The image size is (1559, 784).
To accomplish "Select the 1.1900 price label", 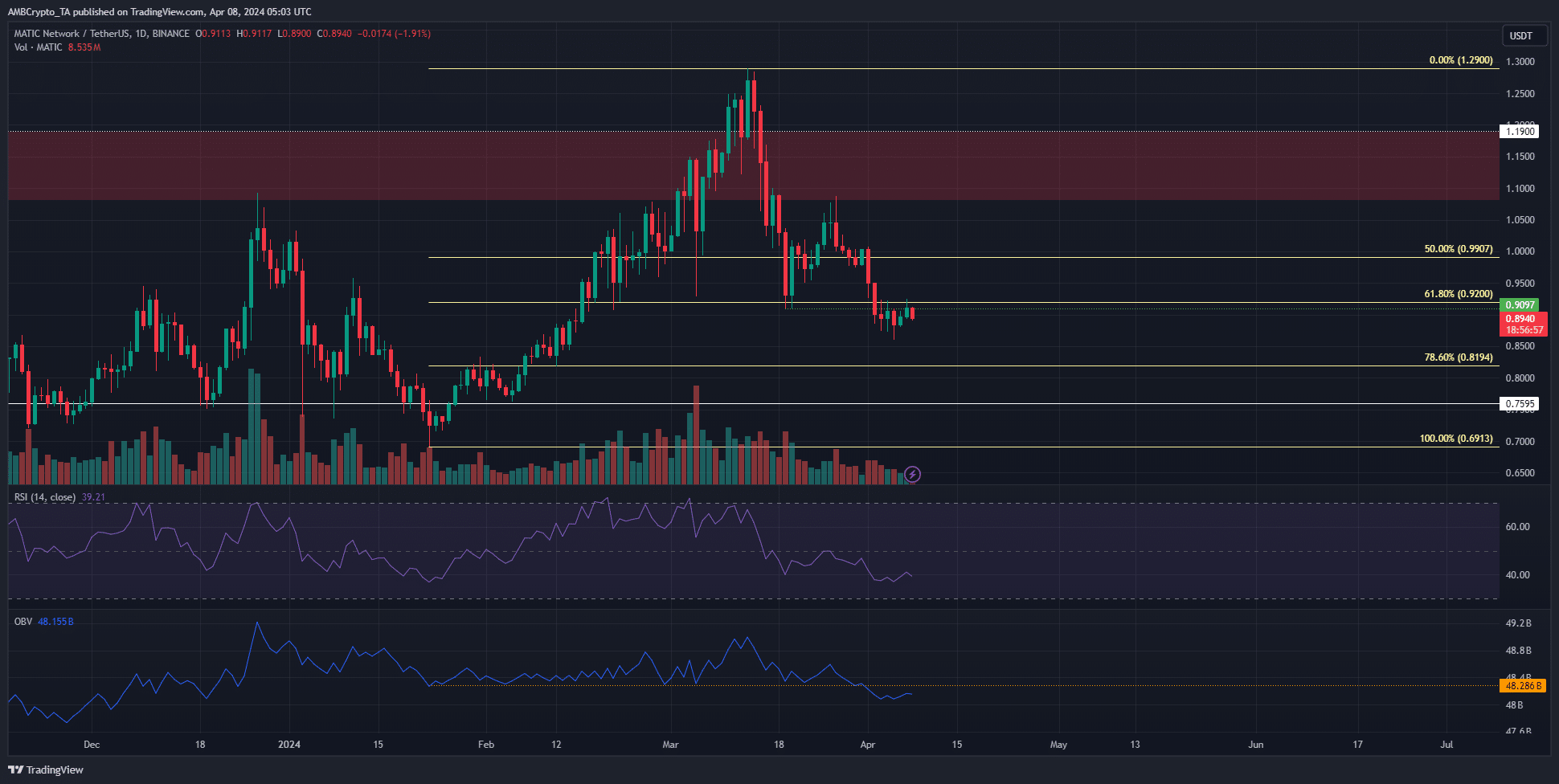I will [1520, 132].
